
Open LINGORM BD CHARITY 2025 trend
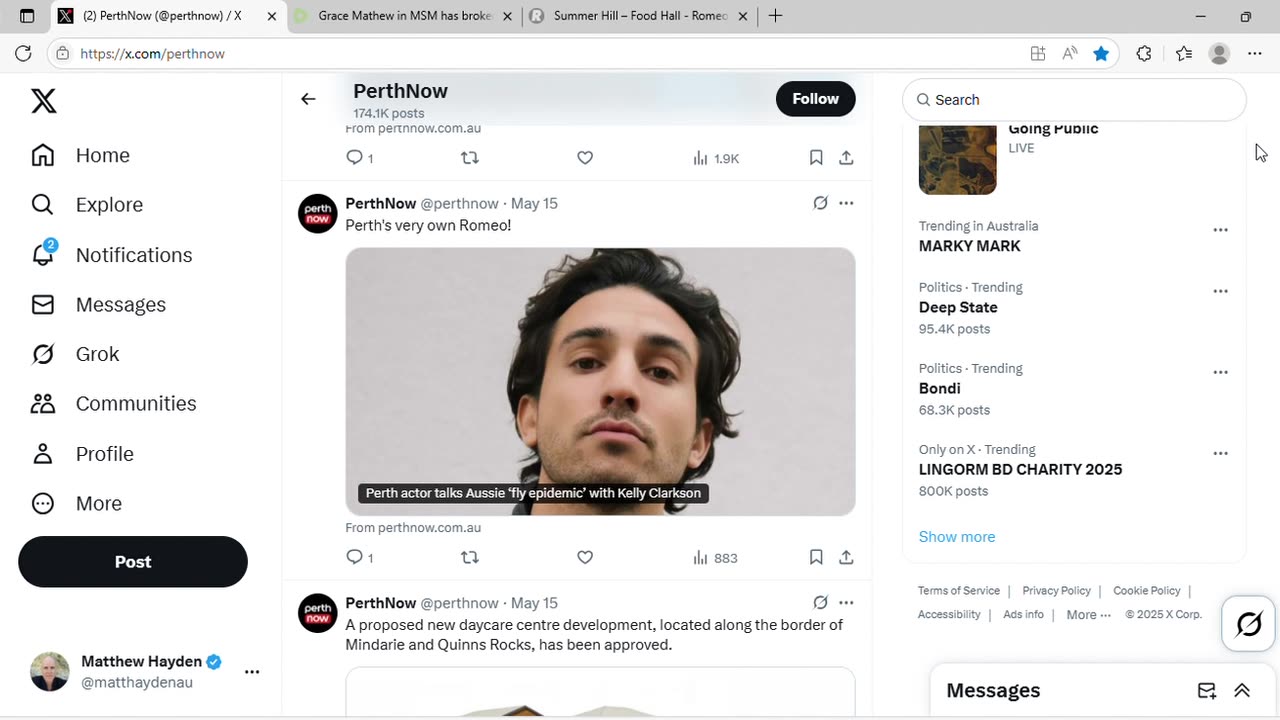[1020, 469]
